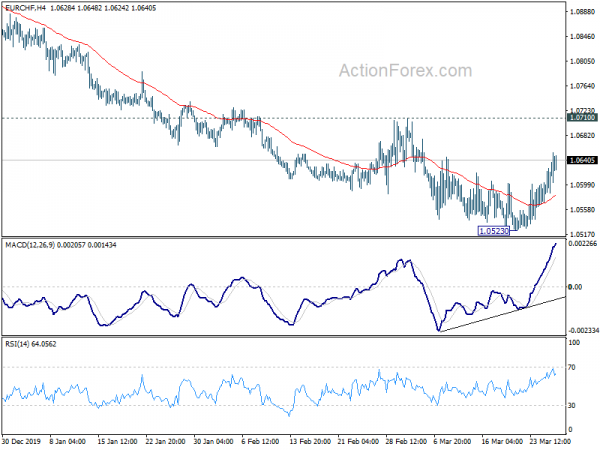This screenshot has width=600, height=450.
Task: Click the dotted 1.07100 horizontal line
Action: [x=283, y=118]
